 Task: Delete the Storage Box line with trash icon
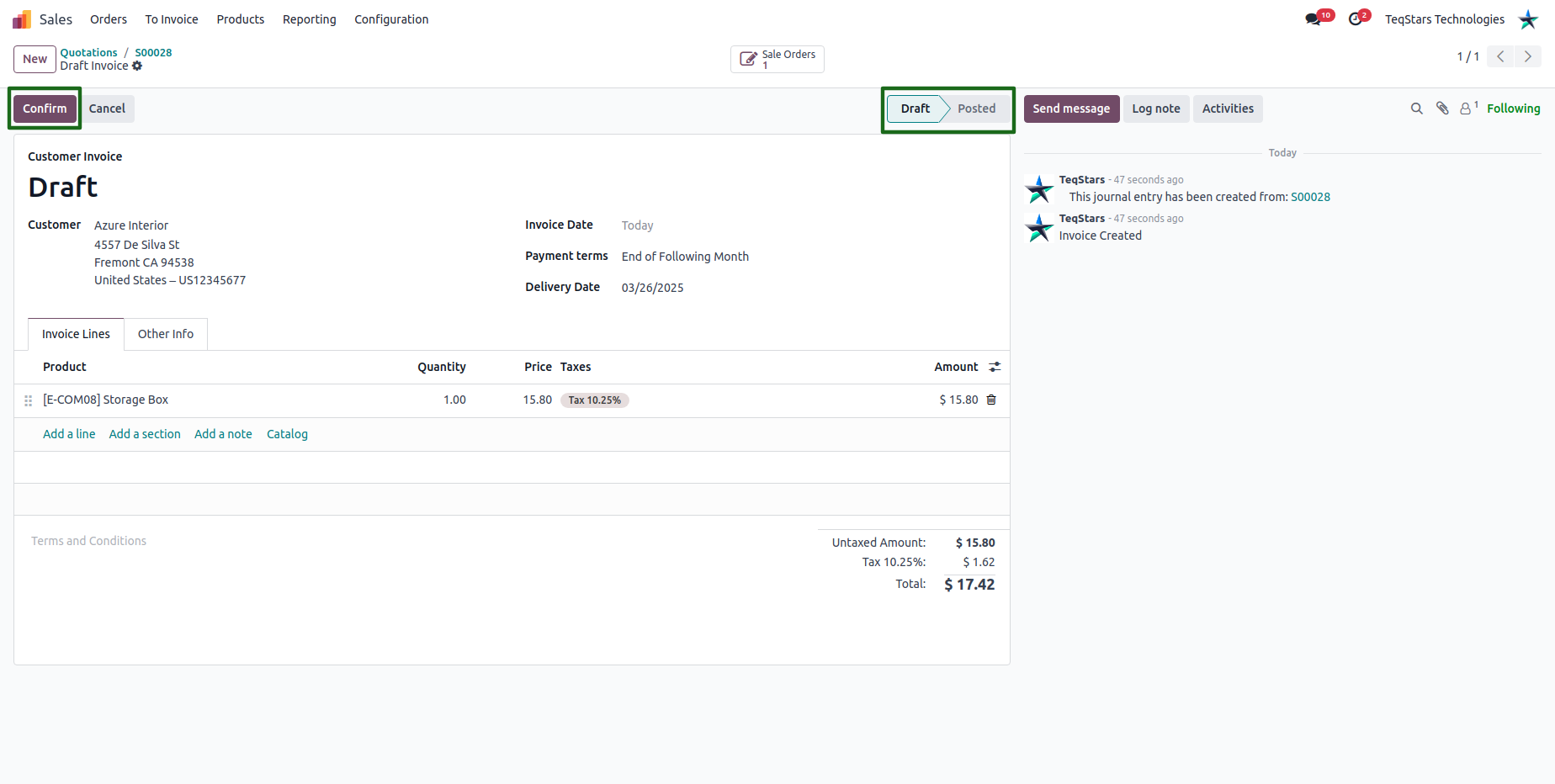pos(991,400)
